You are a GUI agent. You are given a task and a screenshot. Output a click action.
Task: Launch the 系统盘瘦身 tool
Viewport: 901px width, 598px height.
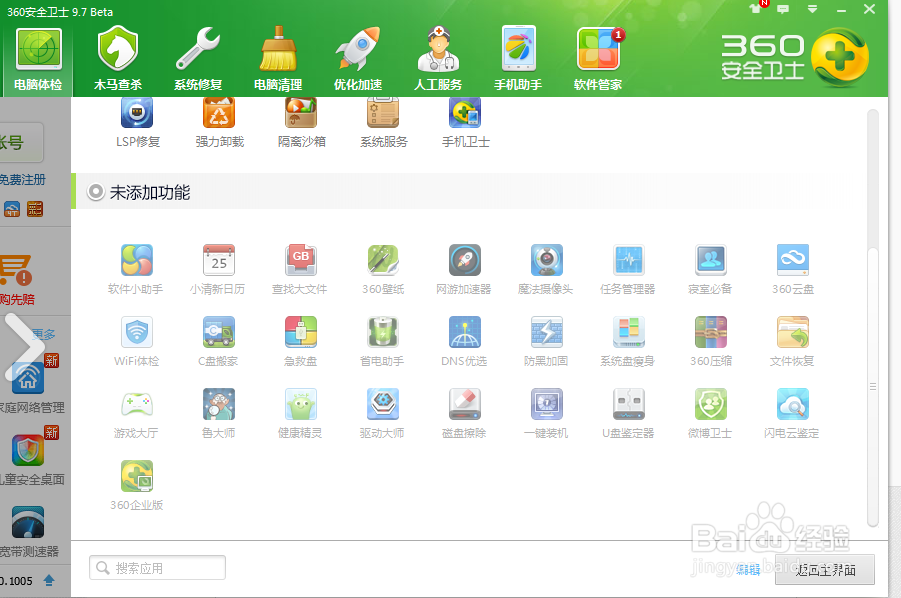629,332
